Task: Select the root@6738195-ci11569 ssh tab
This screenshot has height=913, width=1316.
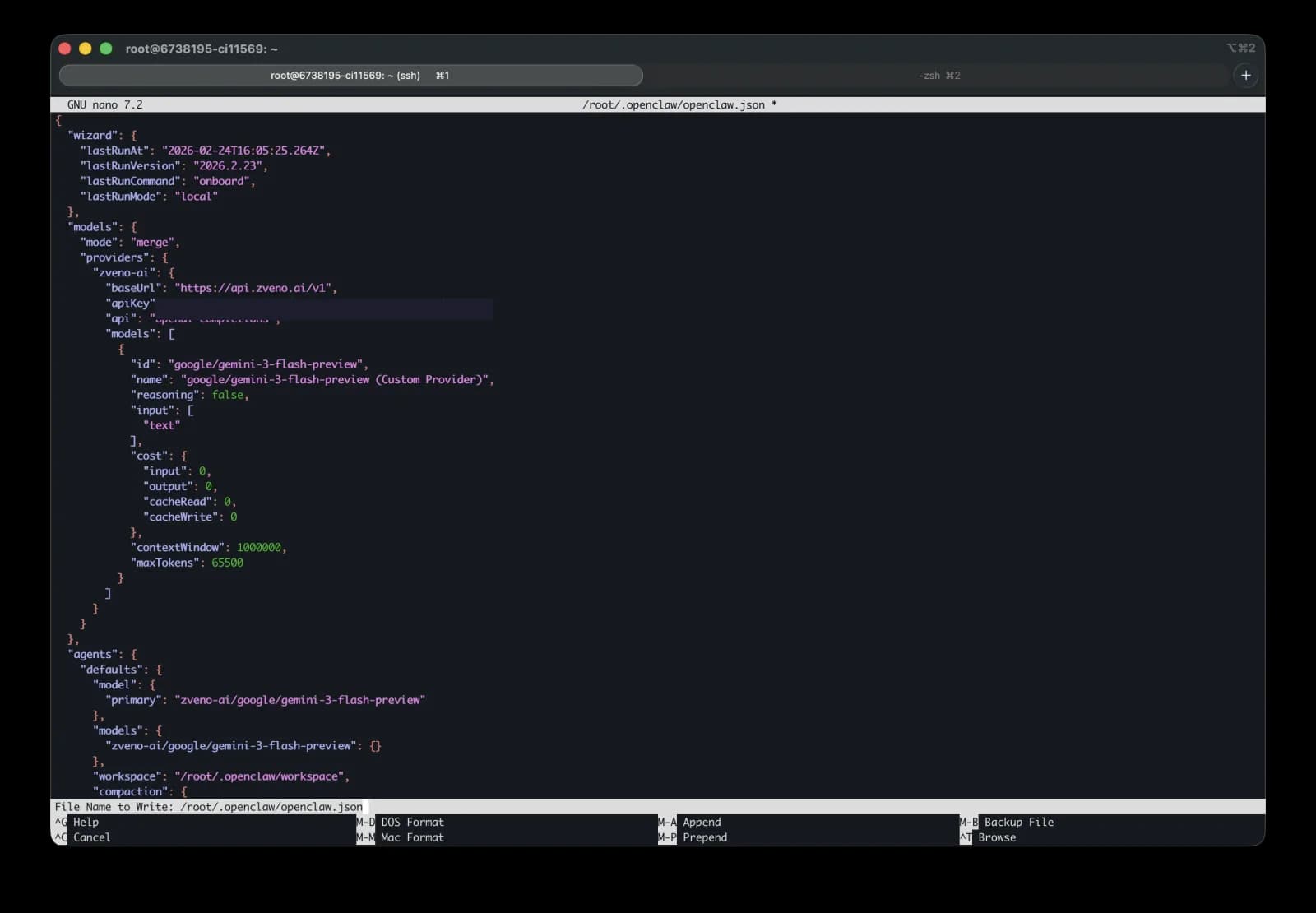Action: coord(351,76)
